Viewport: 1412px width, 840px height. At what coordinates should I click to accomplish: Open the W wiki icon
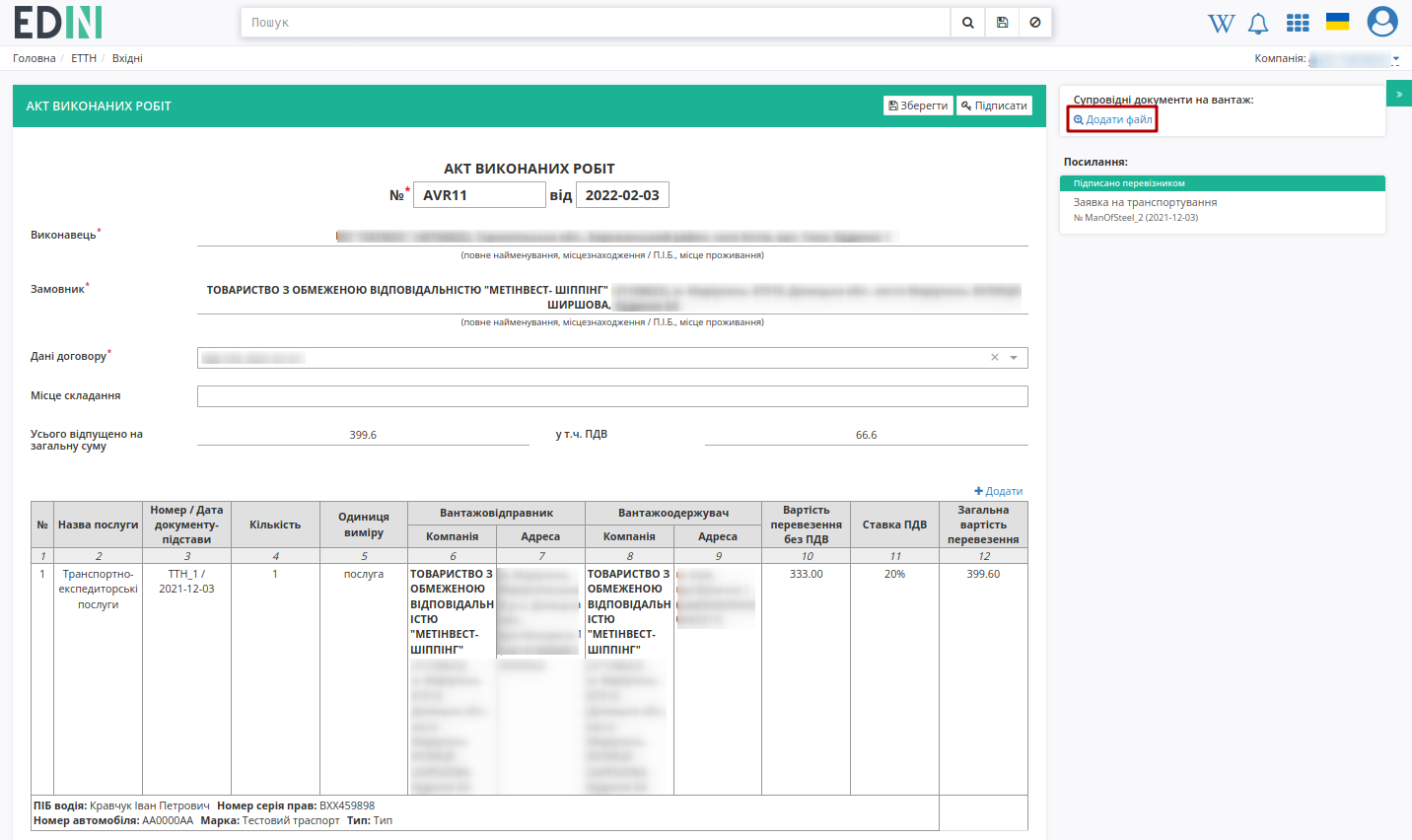click(x=1221, y=23)
